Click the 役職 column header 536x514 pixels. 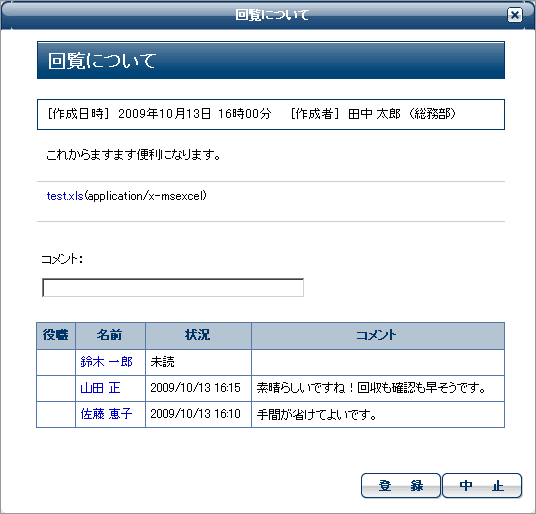coord(56,335)
